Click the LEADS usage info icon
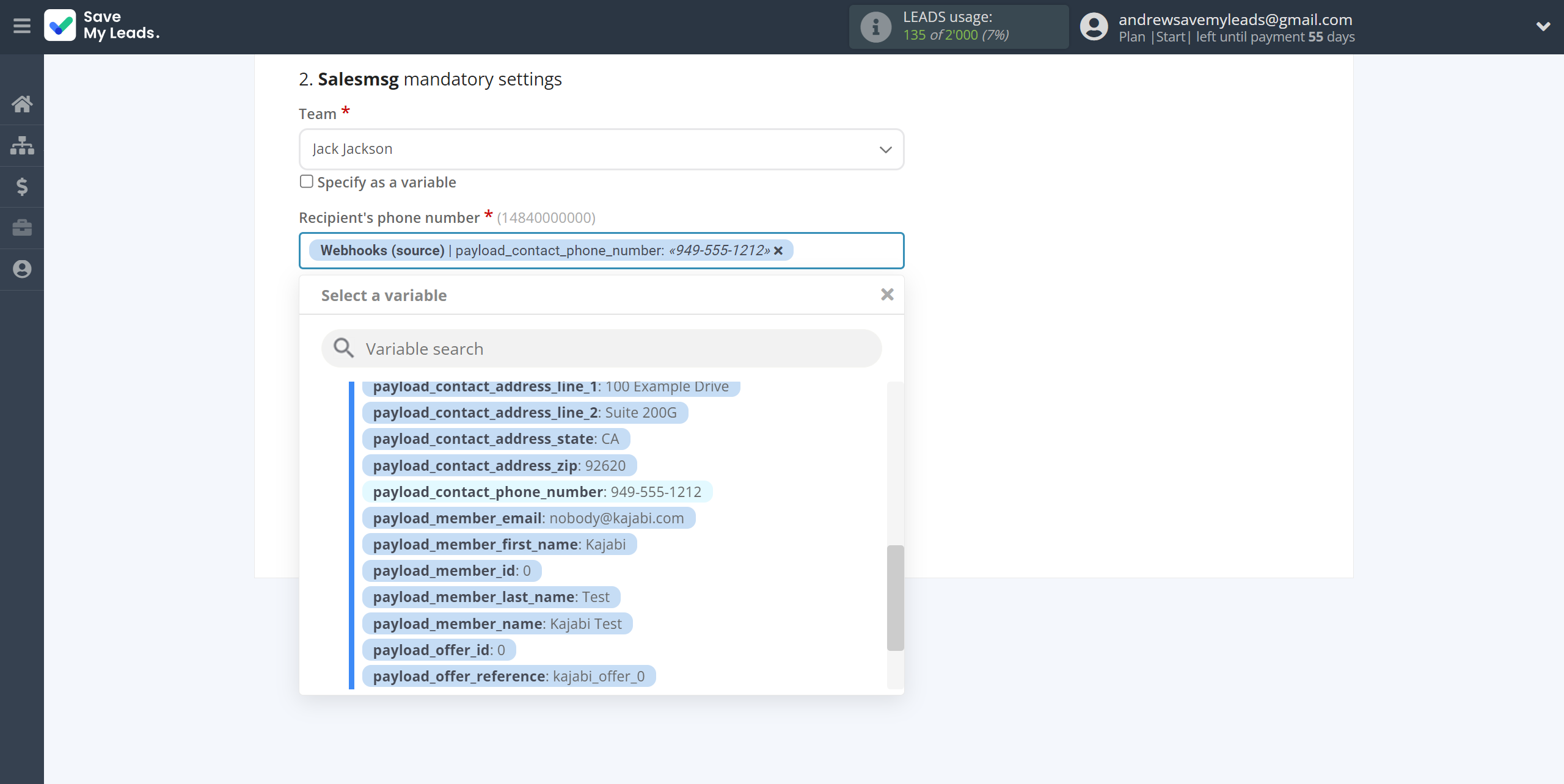Viewport: 1564px width, 784px height. coord(875,26)
